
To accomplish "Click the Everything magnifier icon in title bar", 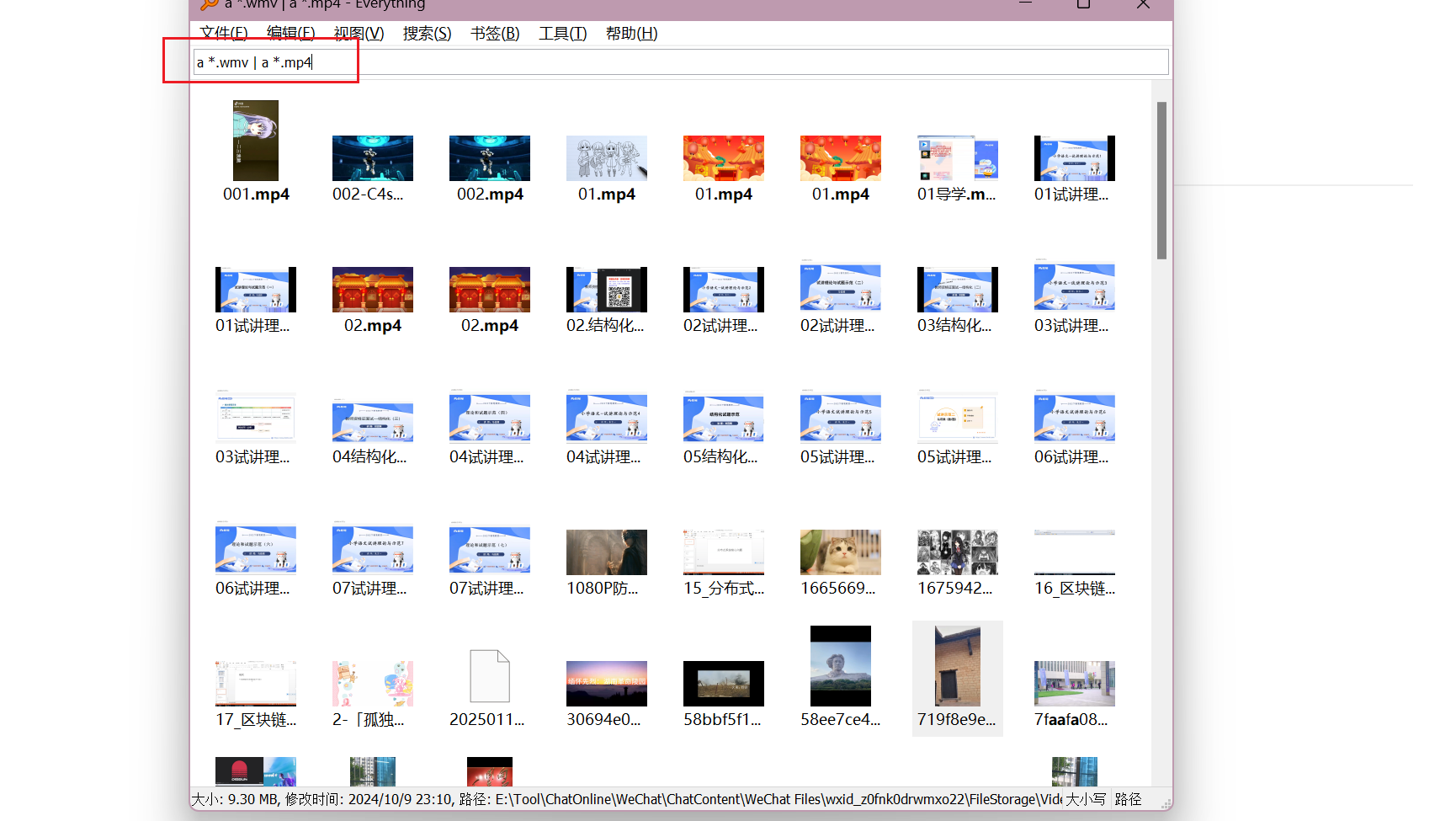I will pos(210,4).
